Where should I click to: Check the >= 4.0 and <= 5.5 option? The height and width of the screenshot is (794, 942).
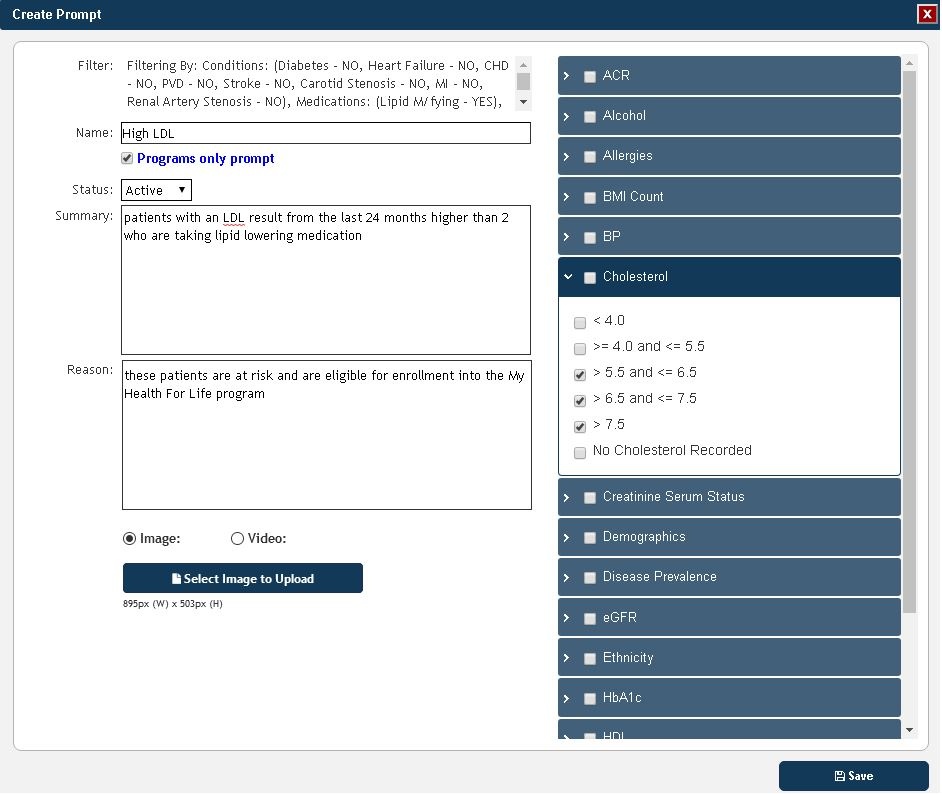pyautogui.click(x=580, y=348)
